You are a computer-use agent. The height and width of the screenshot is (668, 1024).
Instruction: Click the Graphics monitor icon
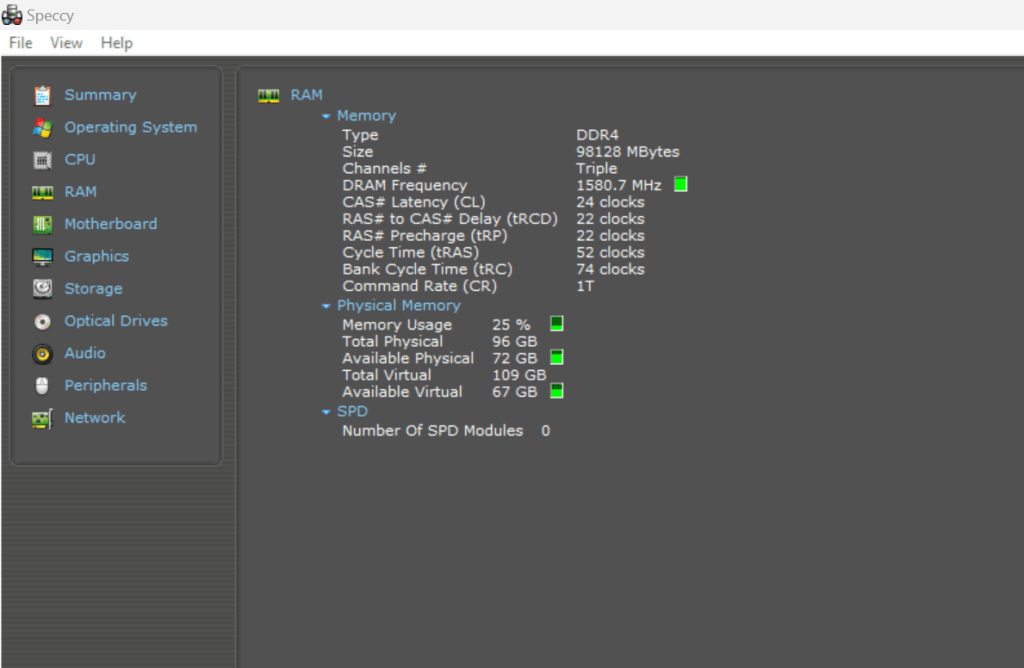[42, 257]
